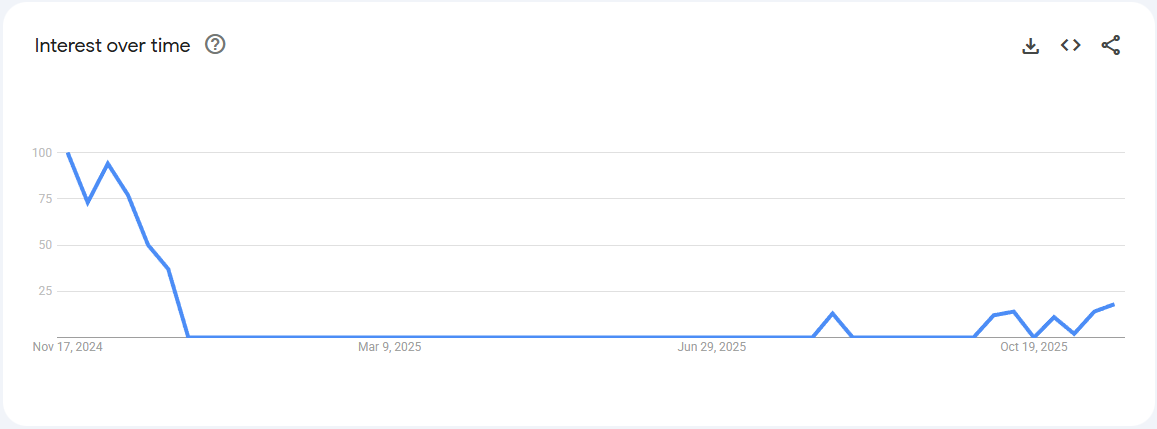
Task: Open the embed code icon
Action: 1071,45
